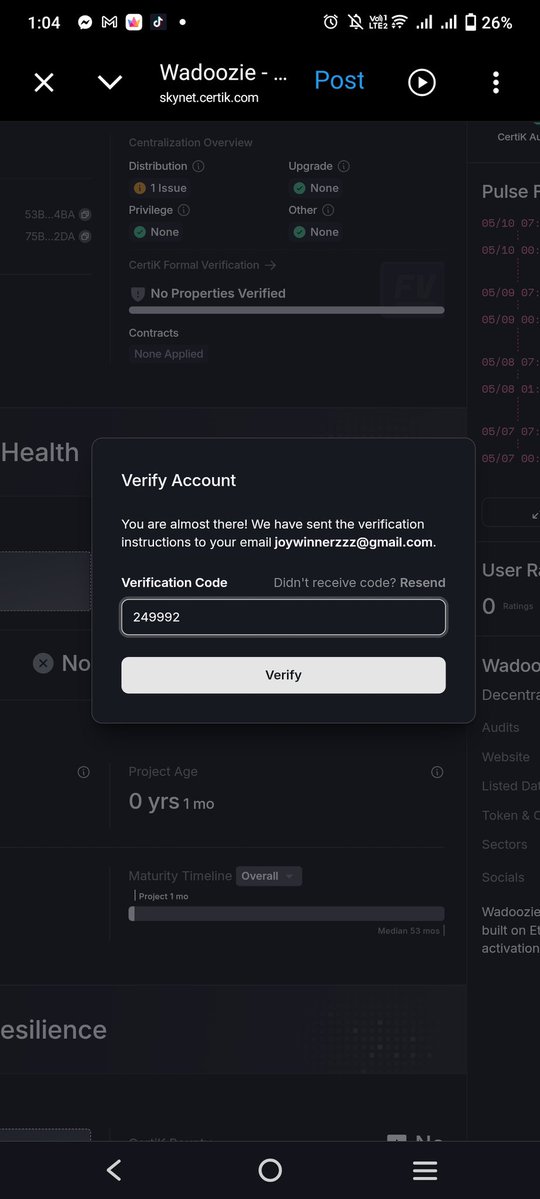Screen dimensions: 540x1199
Task: Click the Distribution info icon
Action: click(x=198, y=166)
